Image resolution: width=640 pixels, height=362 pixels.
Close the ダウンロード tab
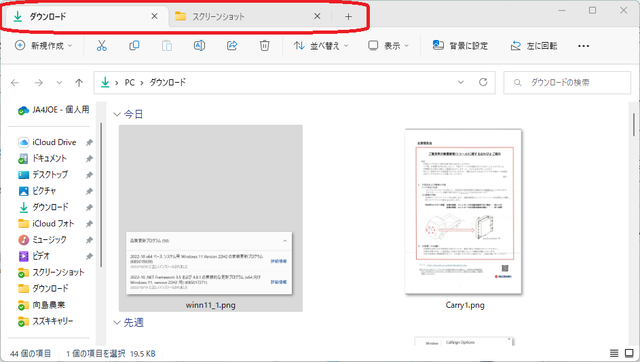point(154,16)
